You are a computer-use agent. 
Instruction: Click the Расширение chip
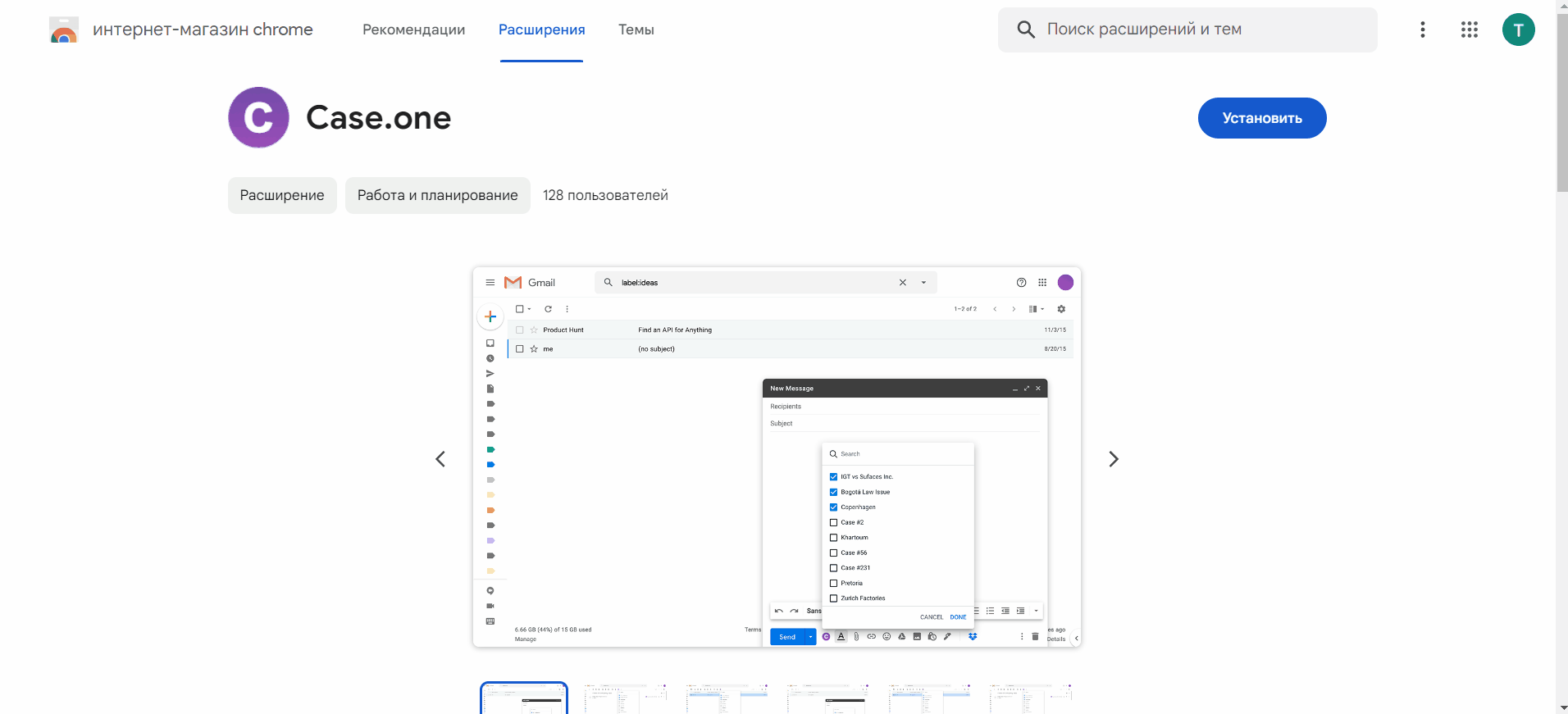click(282, 195)
